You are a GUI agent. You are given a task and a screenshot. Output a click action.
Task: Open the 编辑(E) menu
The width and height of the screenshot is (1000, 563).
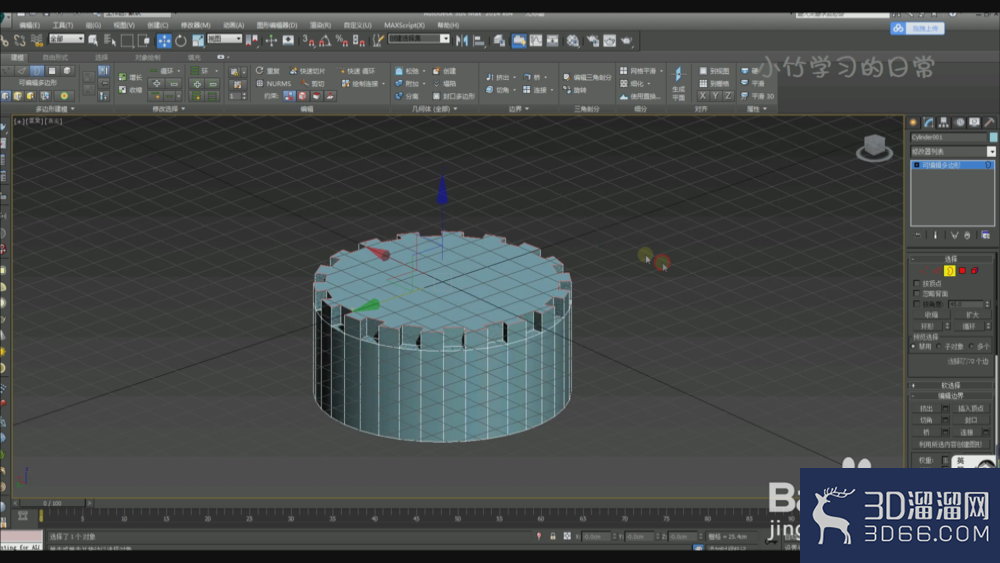pyautogui.click(x=29, y=26)
